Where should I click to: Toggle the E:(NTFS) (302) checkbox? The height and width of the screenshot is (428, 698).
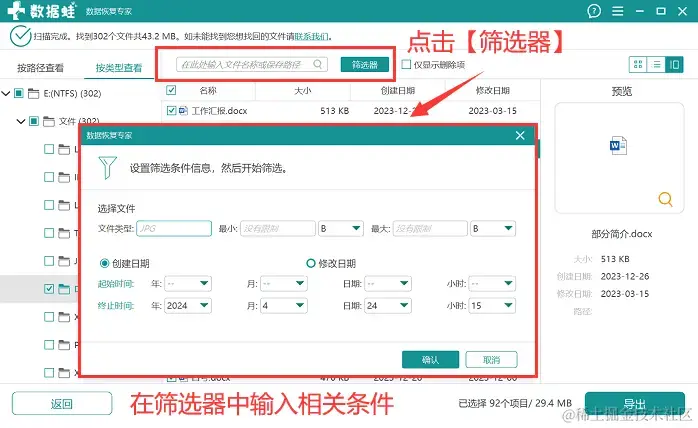pyautogui.click(x=19, y=93)
